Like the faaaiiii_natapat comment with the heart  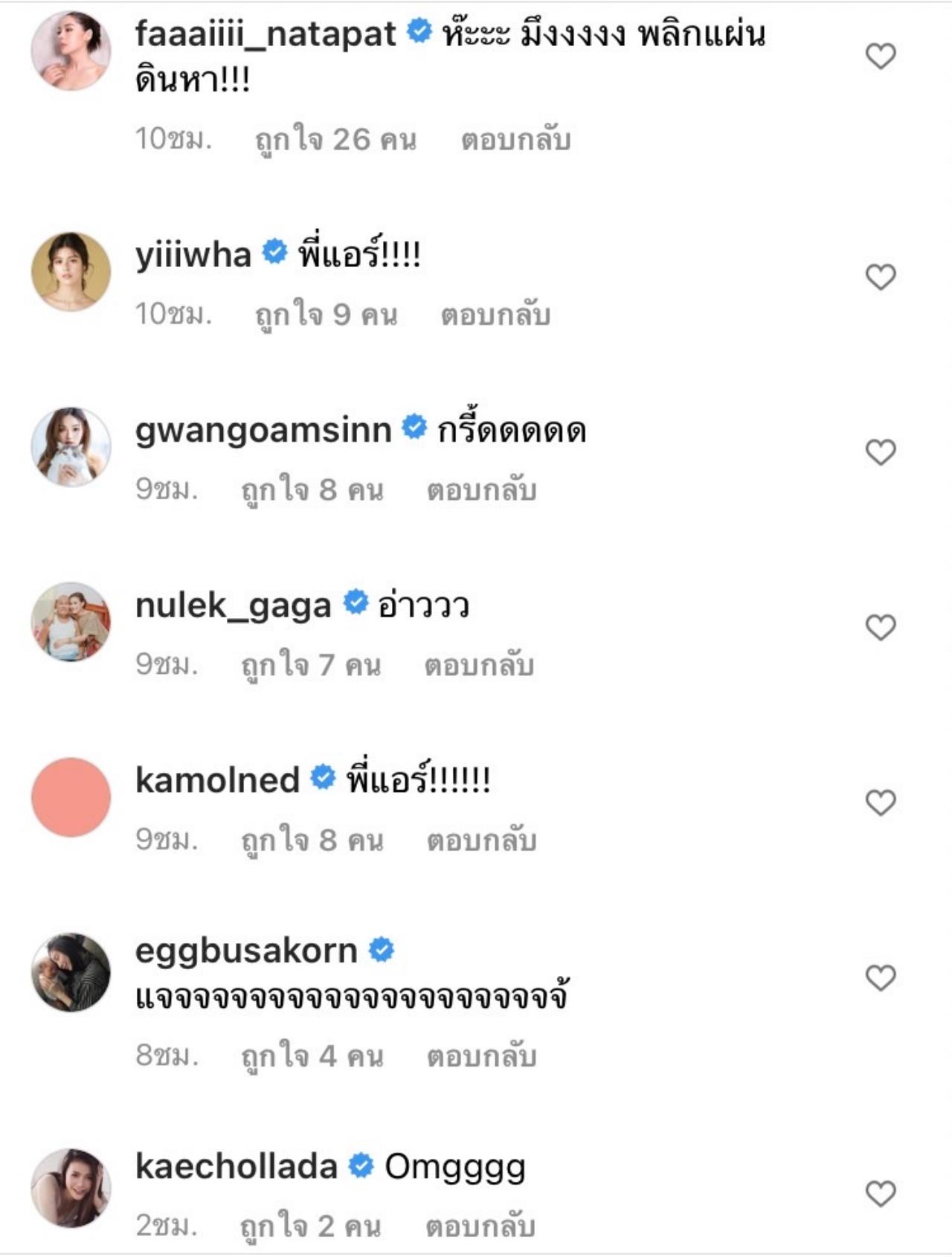[881, 57]
